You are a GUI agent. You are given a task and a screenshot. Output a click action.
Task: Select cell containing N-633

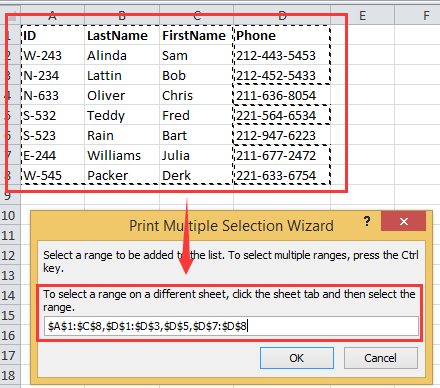click(x=53, y=95)
